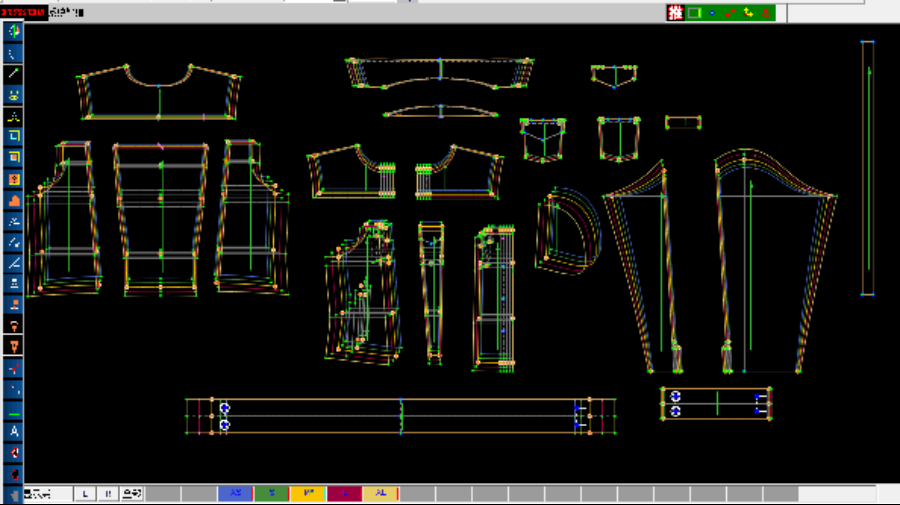Click the red 推 grading icon
Image resolution: width=900 pixels, height=505 pixels.
point(676,13)
